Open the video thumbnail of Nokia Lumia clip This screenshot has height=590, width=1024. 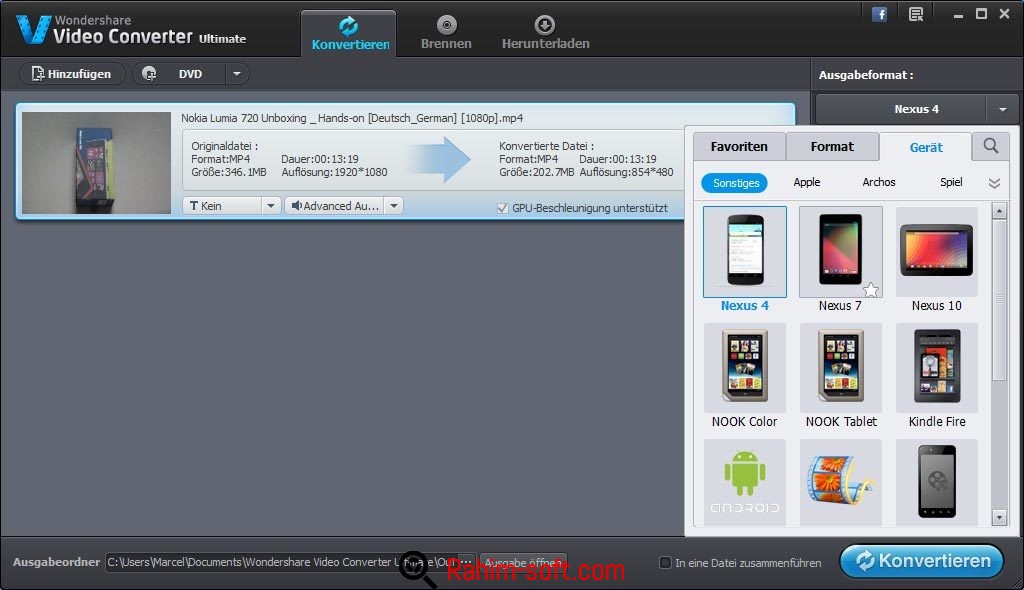[96, 163]
